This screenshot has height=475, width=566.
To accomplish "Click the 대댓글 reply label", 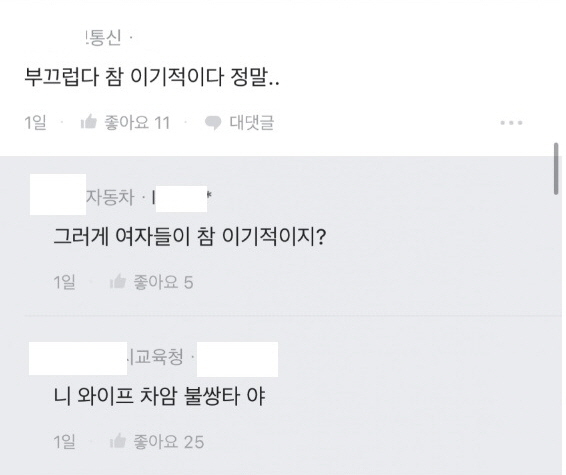I will [252, 123].
